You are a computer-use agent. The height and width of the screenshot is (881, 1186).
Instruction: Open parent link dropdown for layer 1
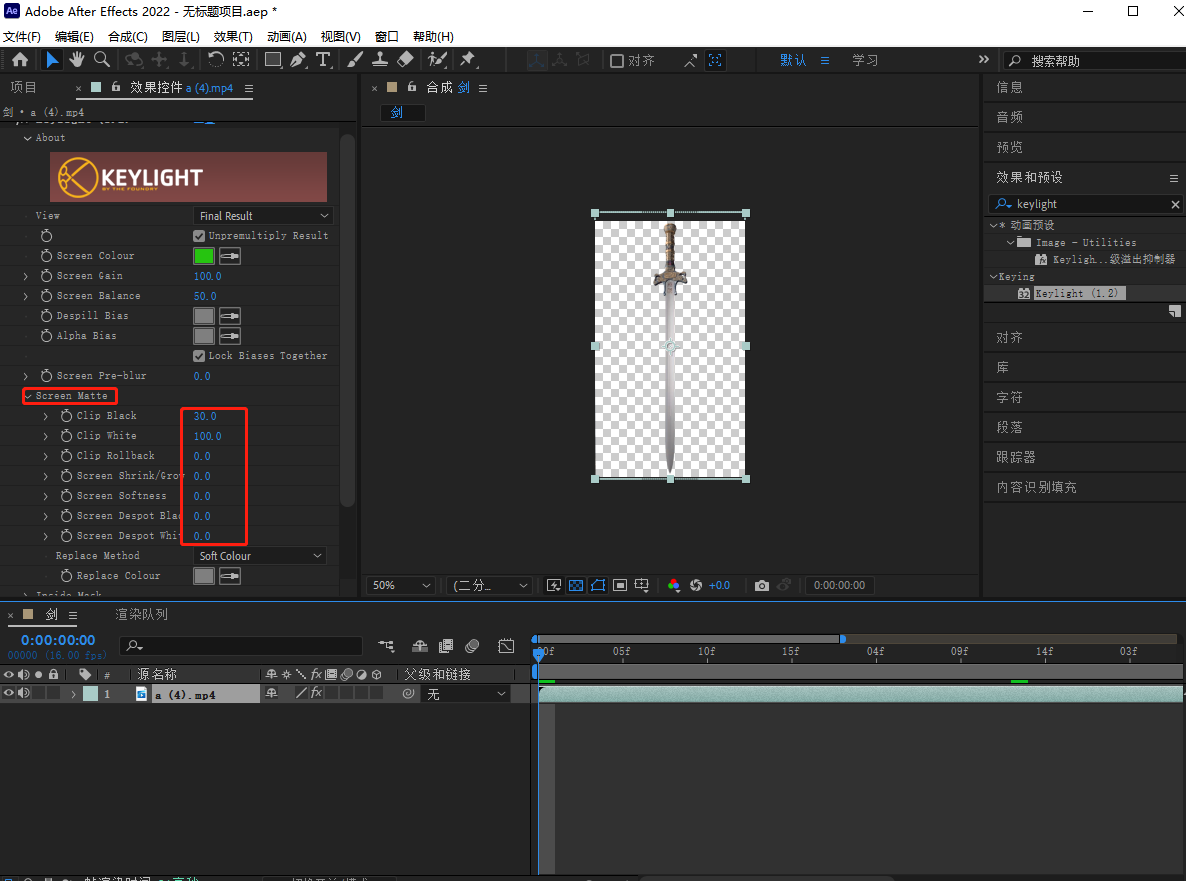click(466, 694)
